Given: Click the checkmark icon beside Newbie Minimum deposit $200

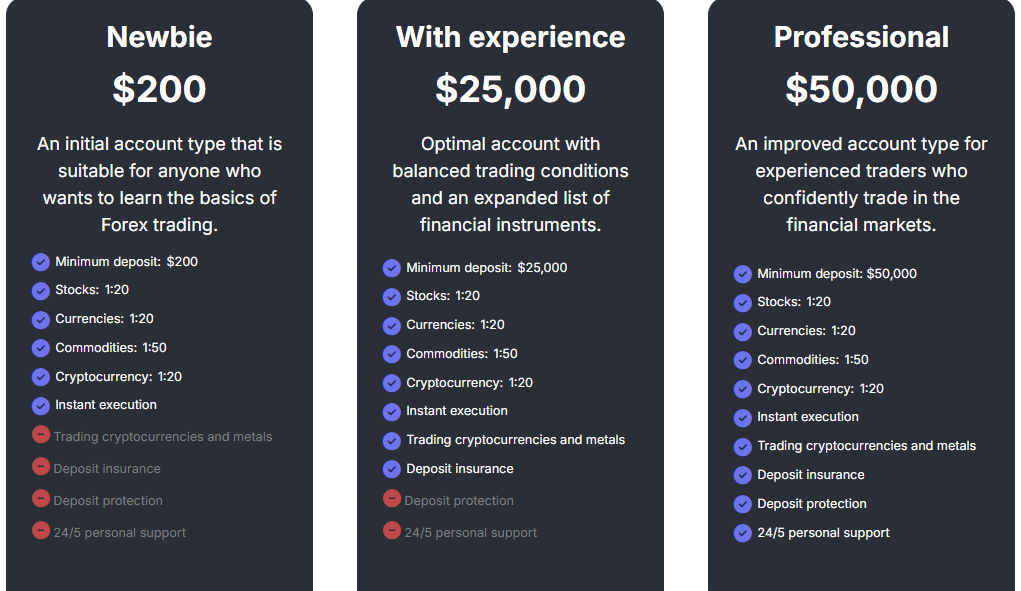Looking at the screenshot, I should click(x=40, y=262).
